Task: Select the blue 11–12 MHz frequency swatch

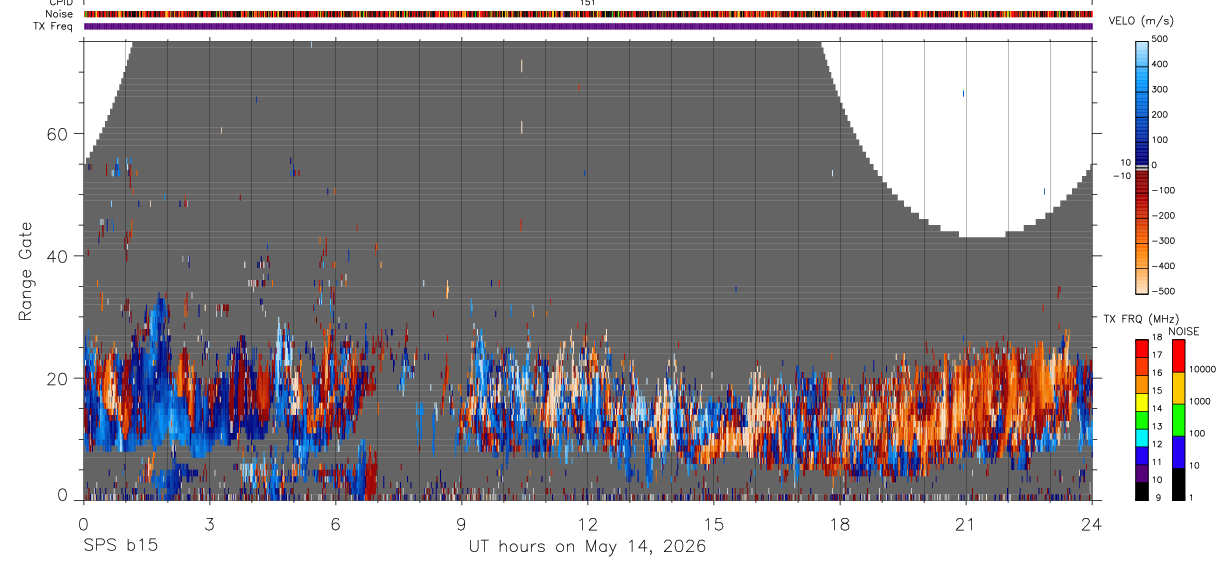Action: 1141,455
